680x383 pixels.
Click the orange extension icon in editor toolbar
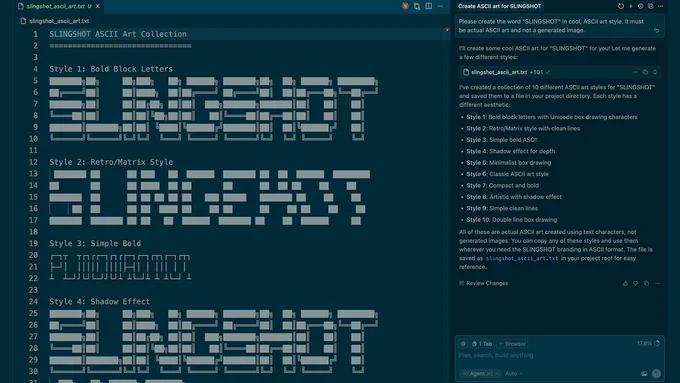point(405,6)
